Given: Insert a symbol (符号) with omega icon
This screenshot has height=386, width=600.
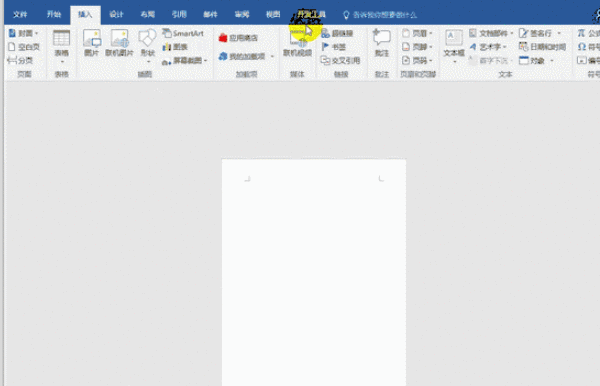Looking at the screenshot, I should [589, 47].
